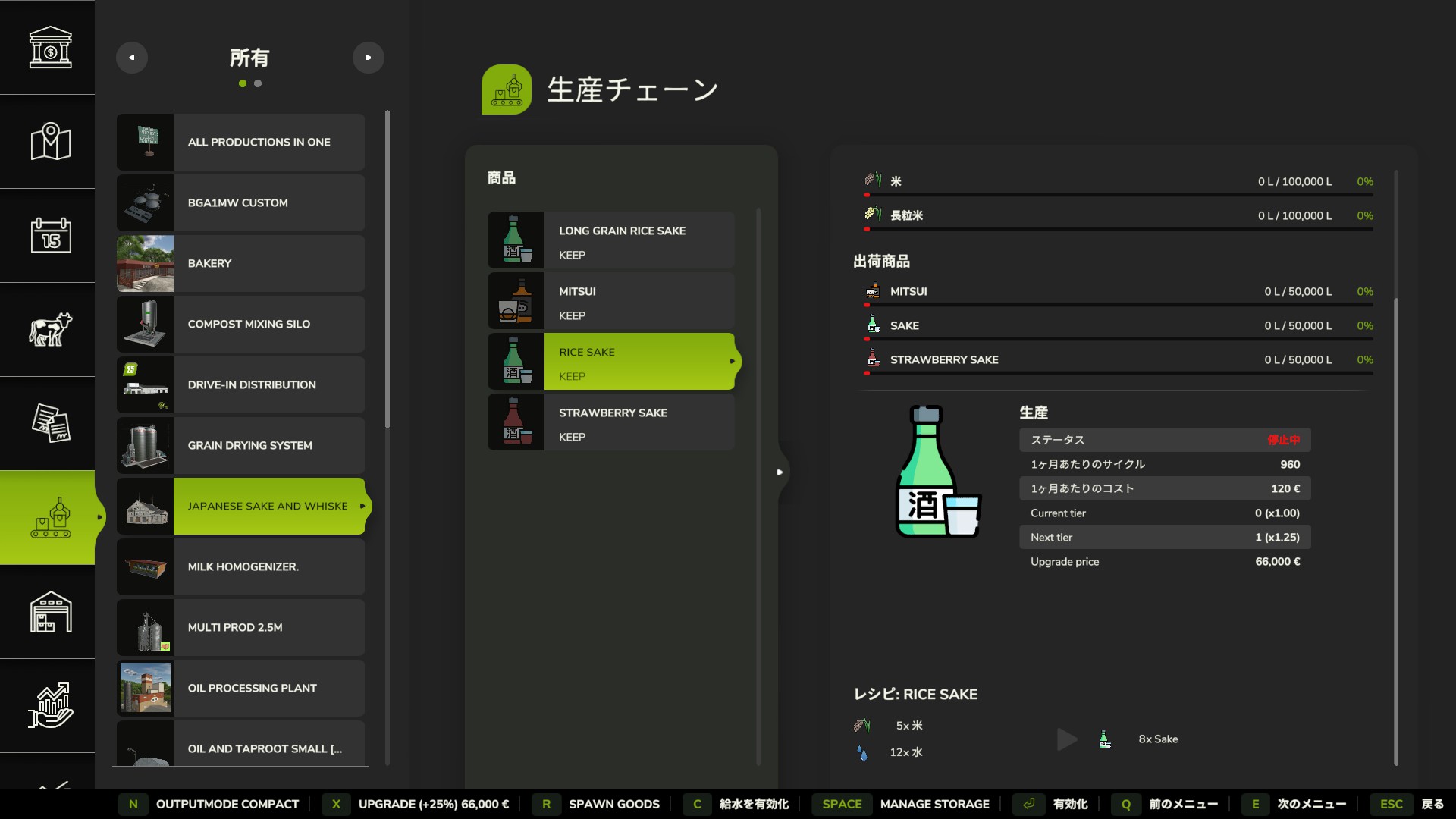The width and height of the screenshot is (1456, 819).
Task: Click the production list scrollbar
Action: click(x=388, y=269)
